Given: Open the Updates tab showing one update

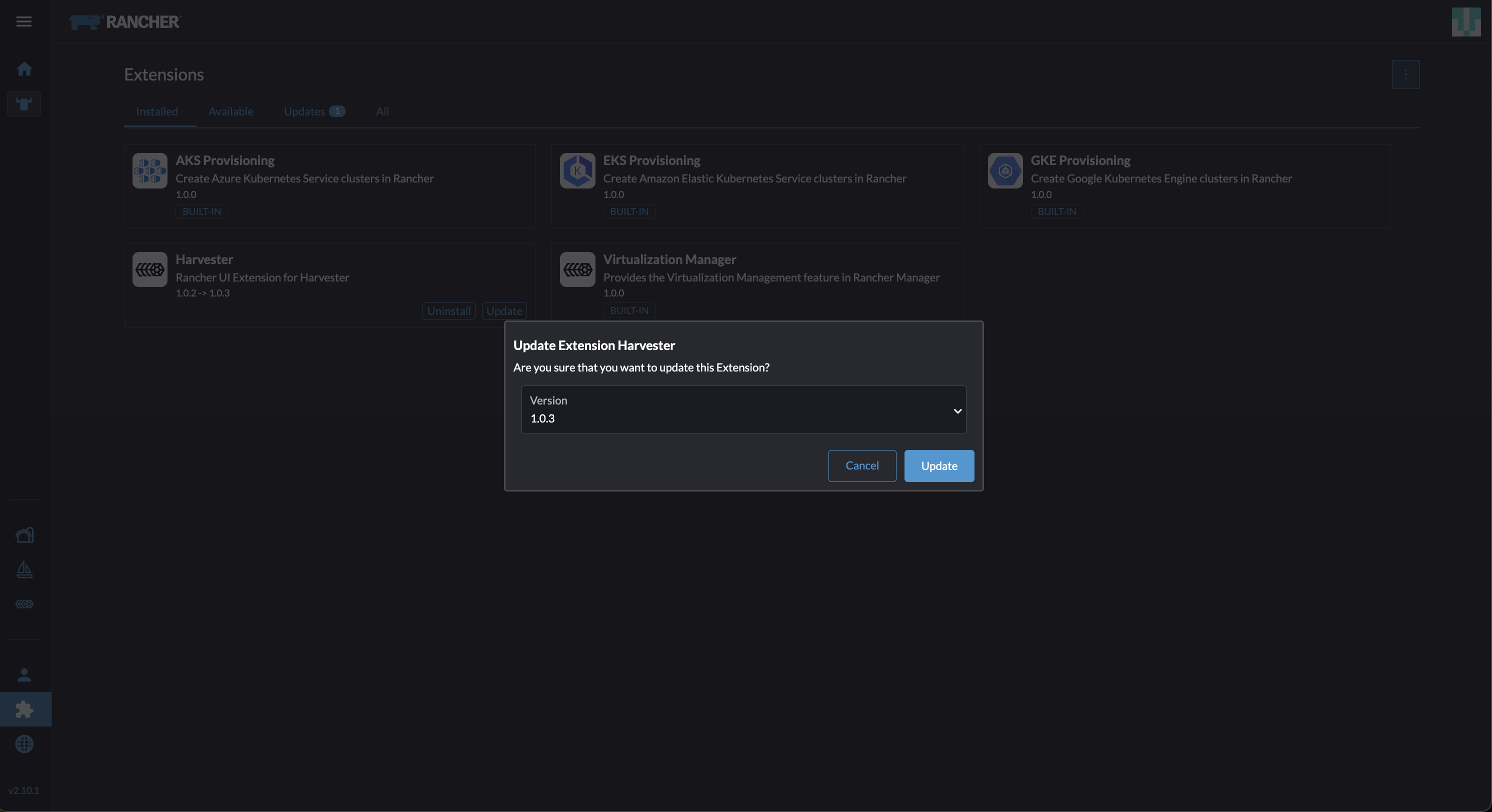Looking at the screenshot, I should [306, 111].
